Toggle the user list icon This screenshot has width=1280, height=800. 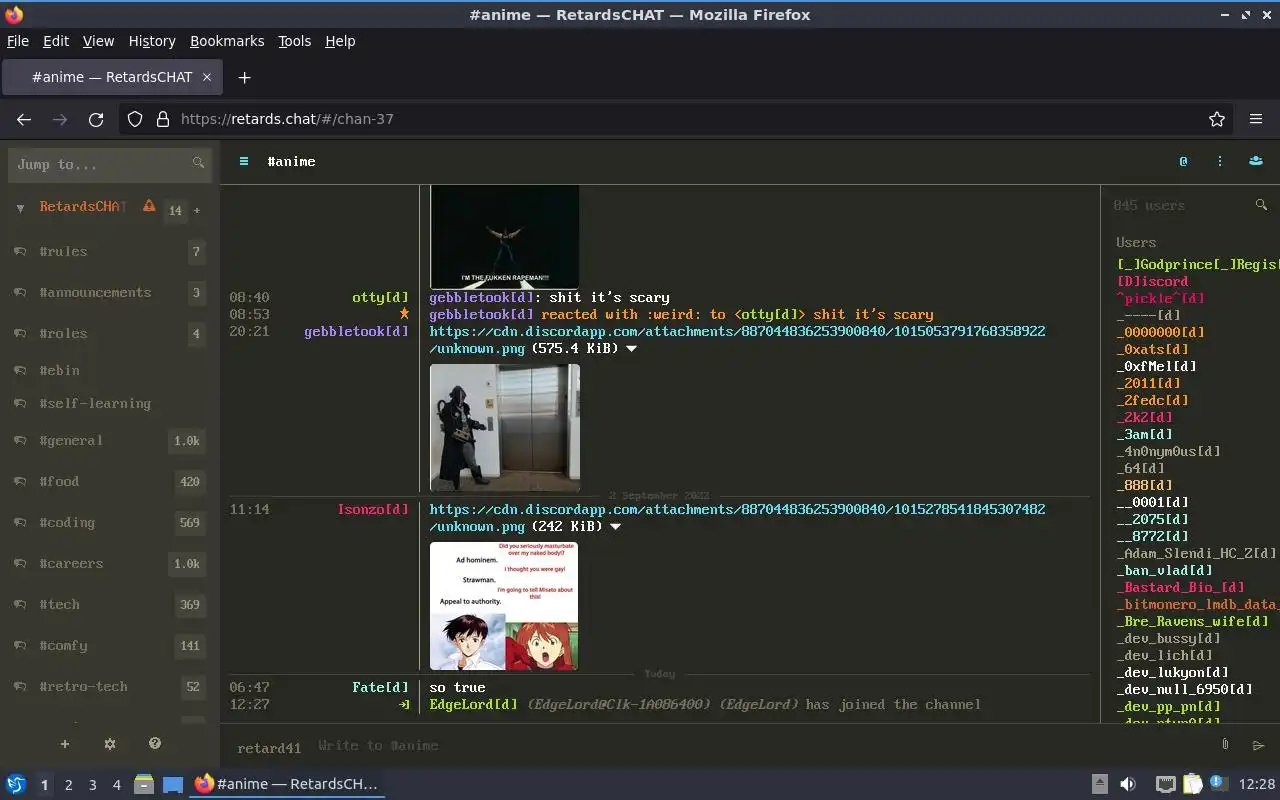1255,161
